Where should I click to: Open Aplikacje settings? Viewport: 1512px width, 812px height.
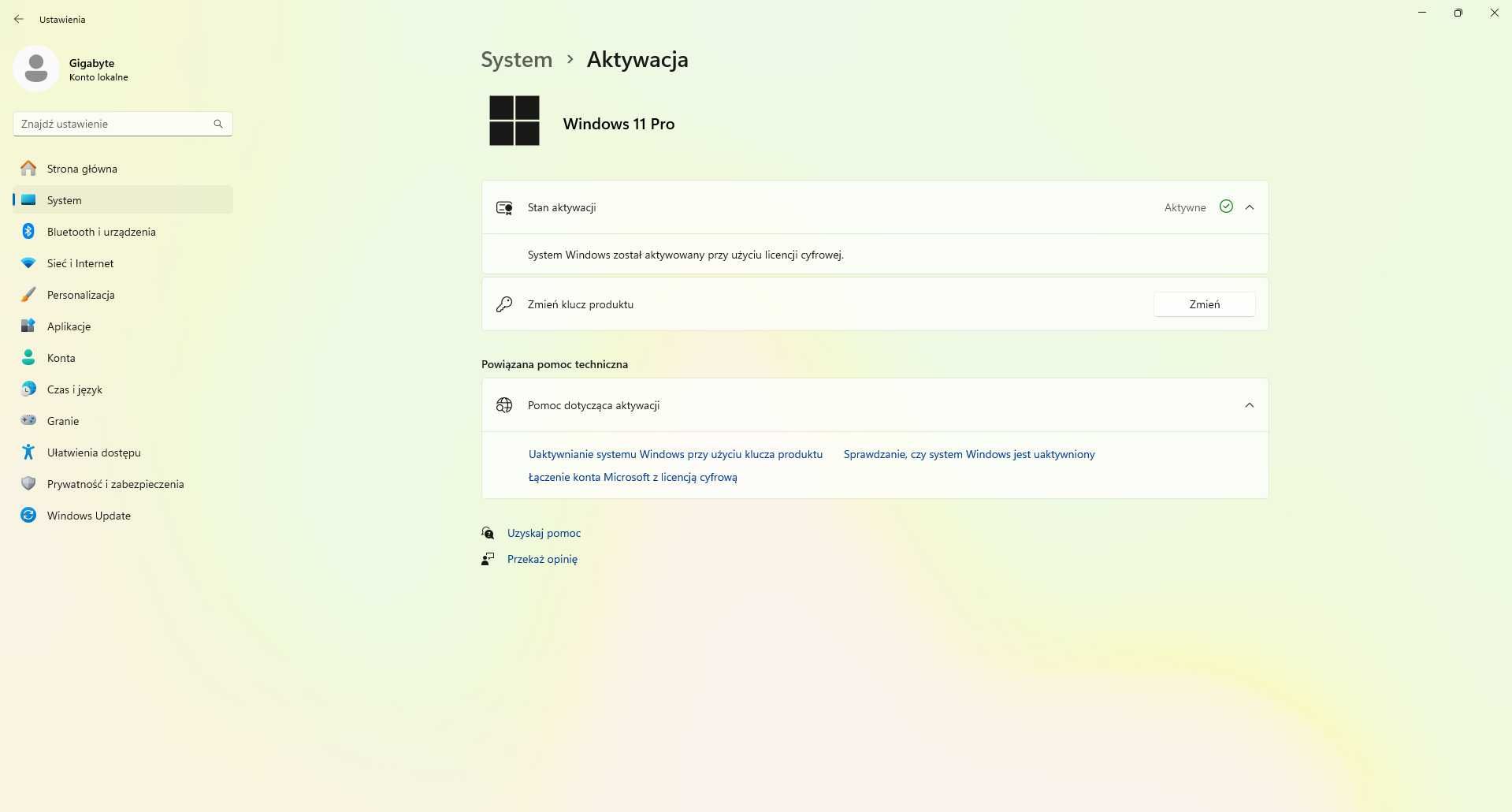coord(123,326)
